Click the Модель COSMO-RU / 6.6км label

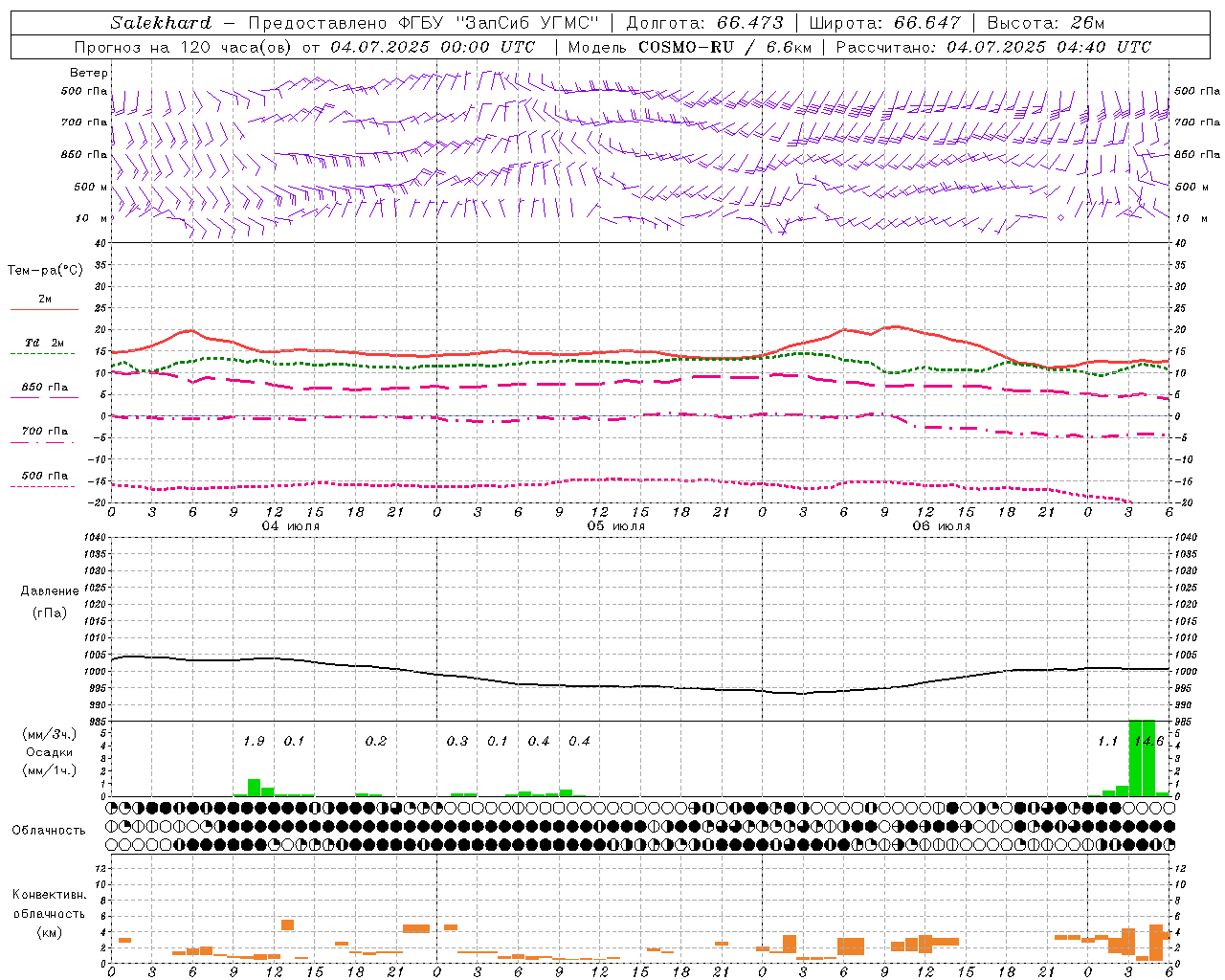coord(689,47)
